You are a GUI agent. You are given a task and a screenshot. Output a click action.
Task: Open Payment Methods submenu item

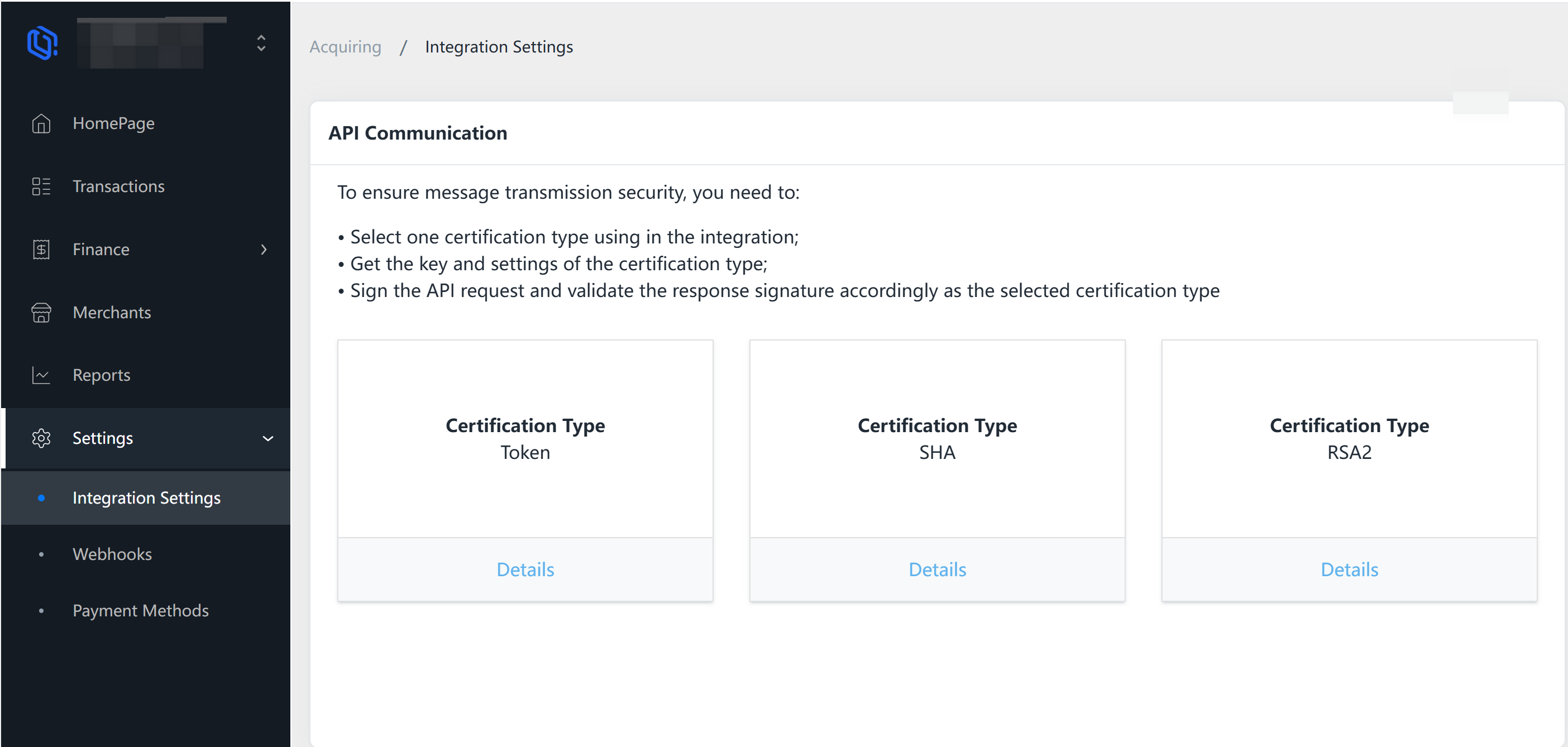pos(140,611)
